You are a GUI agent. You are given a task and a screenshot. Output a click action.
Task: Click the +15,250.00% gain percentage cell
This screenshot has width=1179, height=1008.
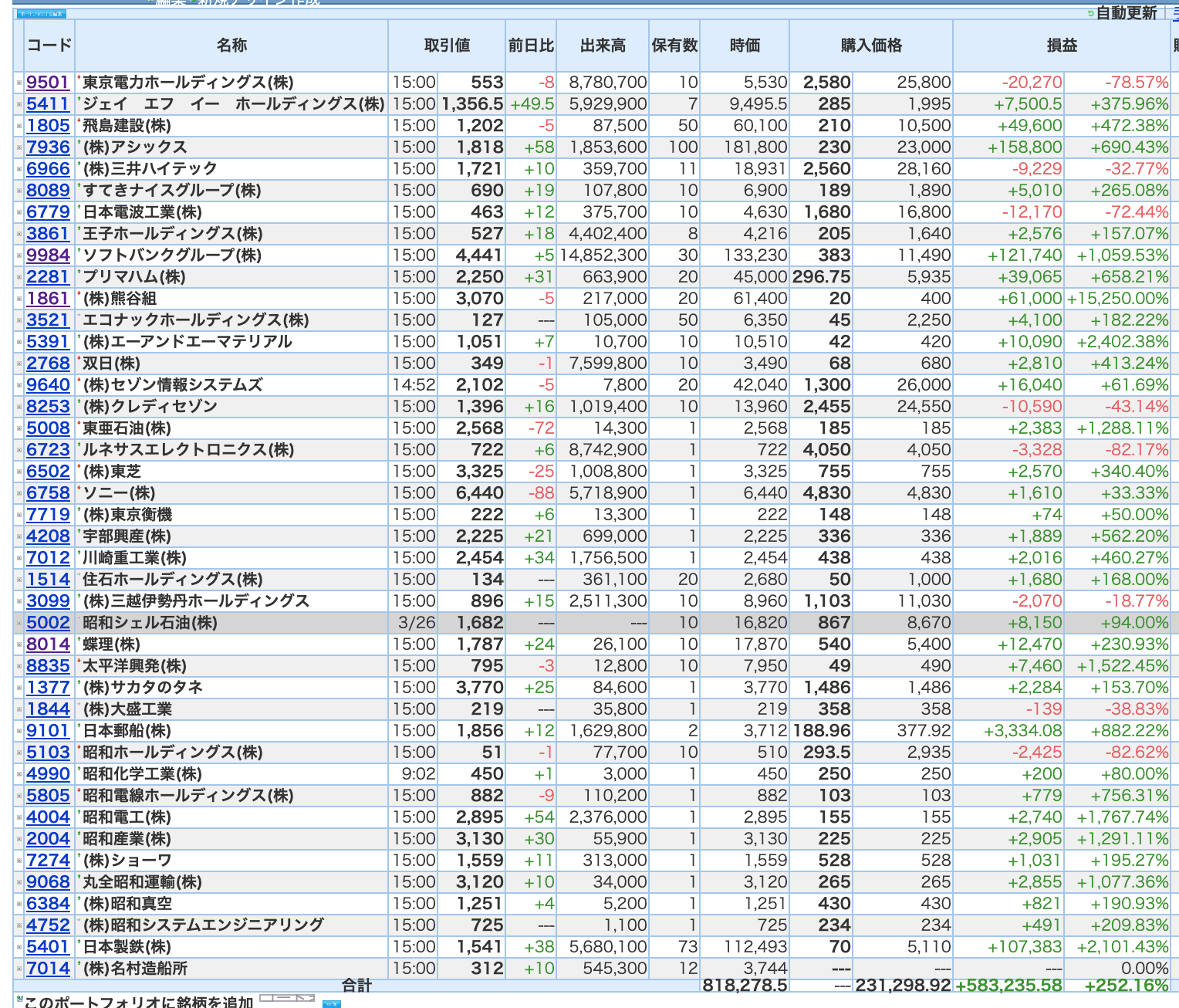pyautogui.click(x=1117, y=299)
